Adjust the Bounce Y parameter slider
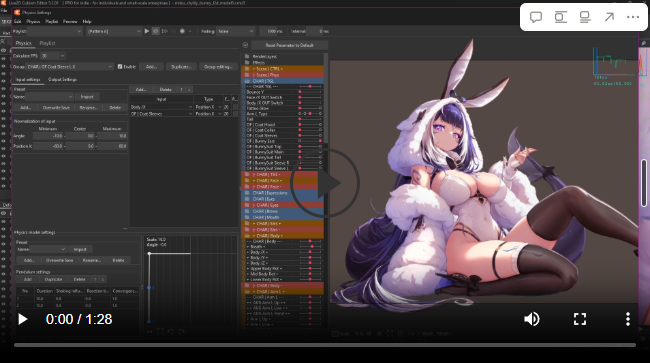This screenshot has width=650, height=363. (x=310, y=92)
